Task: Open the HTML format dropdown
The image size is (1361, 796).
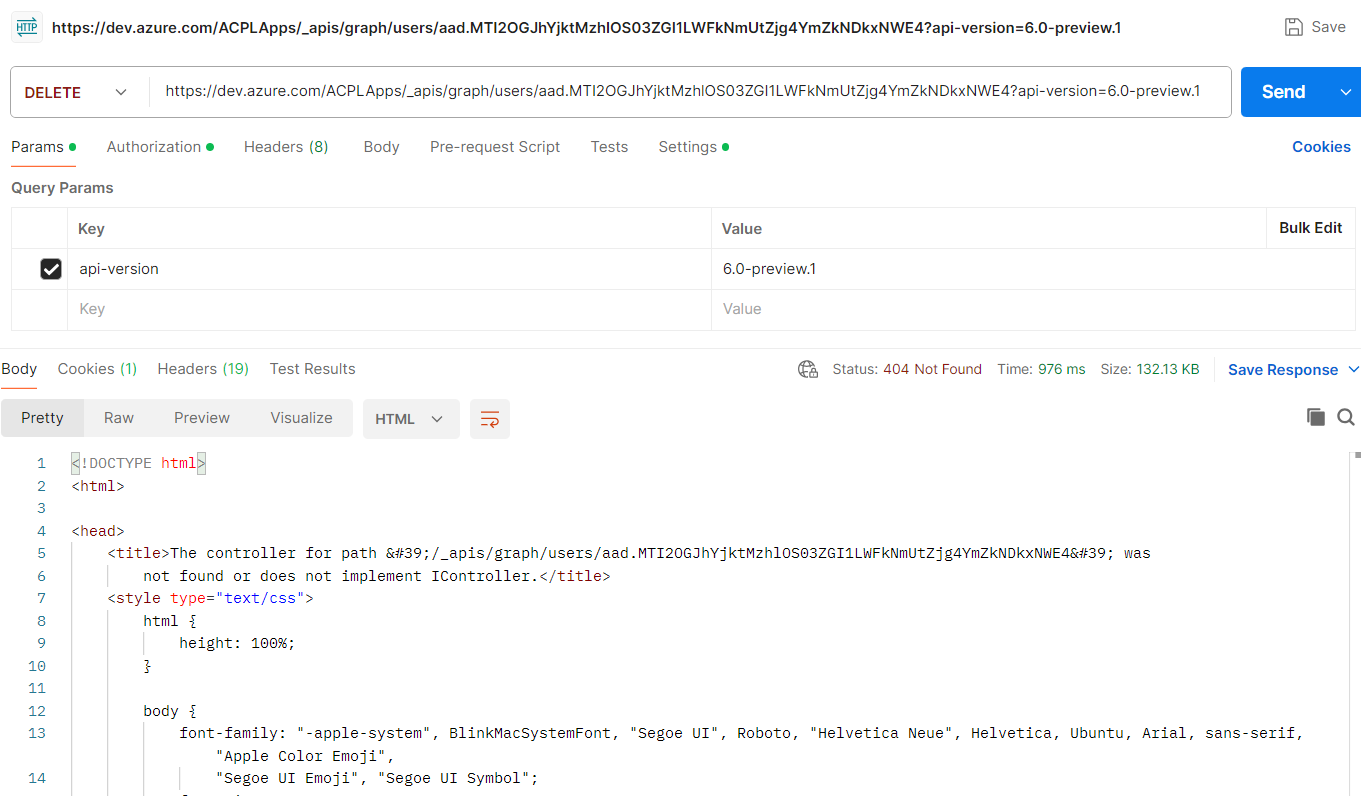Action: 411,419
